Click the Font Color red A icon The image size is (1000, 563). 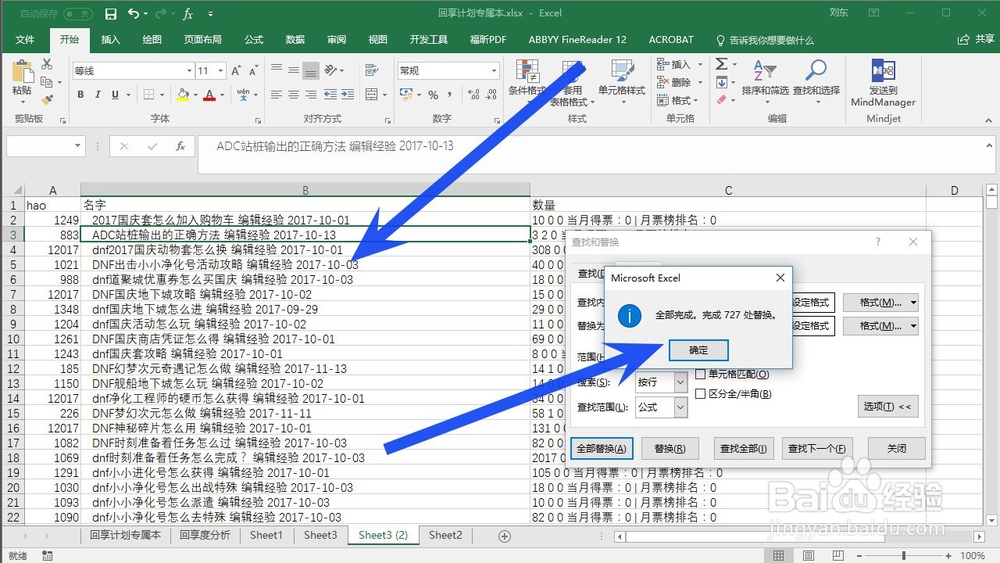pos(209,94)
